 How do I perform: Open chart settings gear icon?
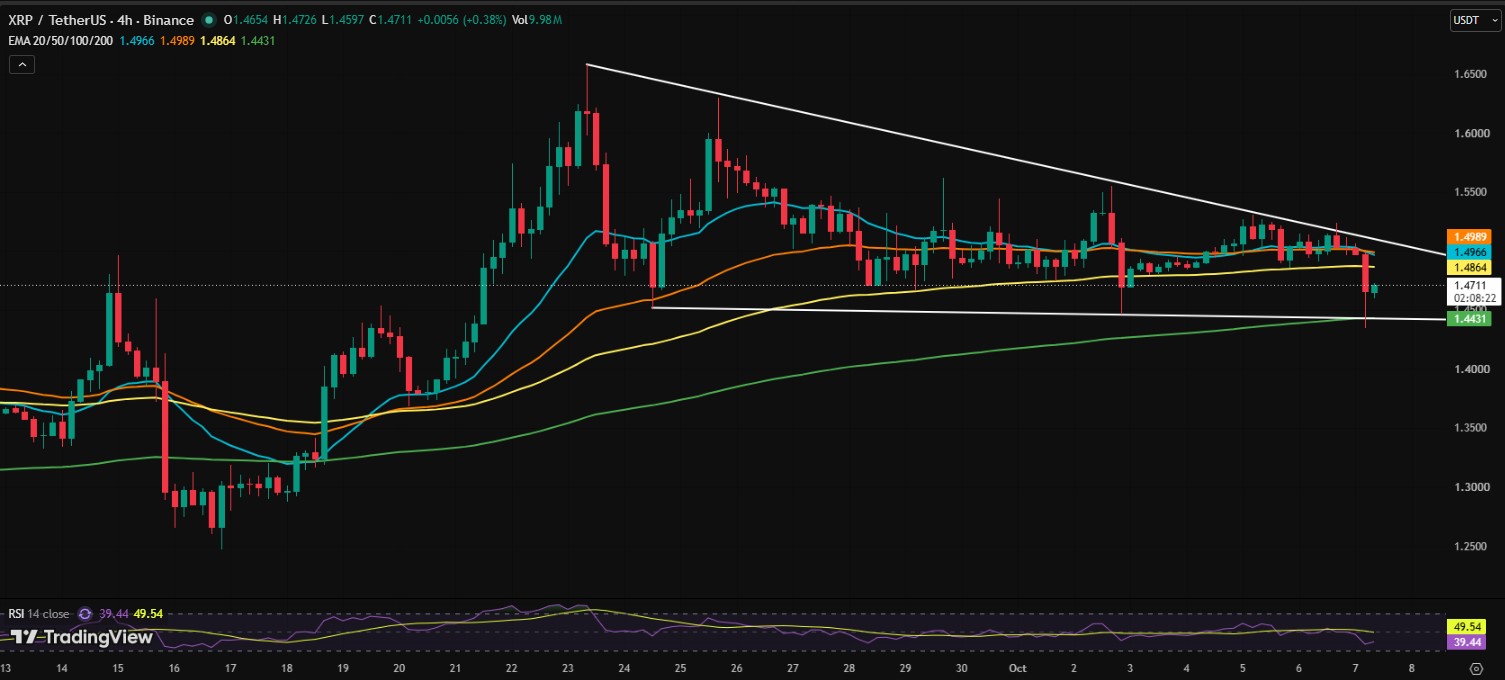point(1477,668)
